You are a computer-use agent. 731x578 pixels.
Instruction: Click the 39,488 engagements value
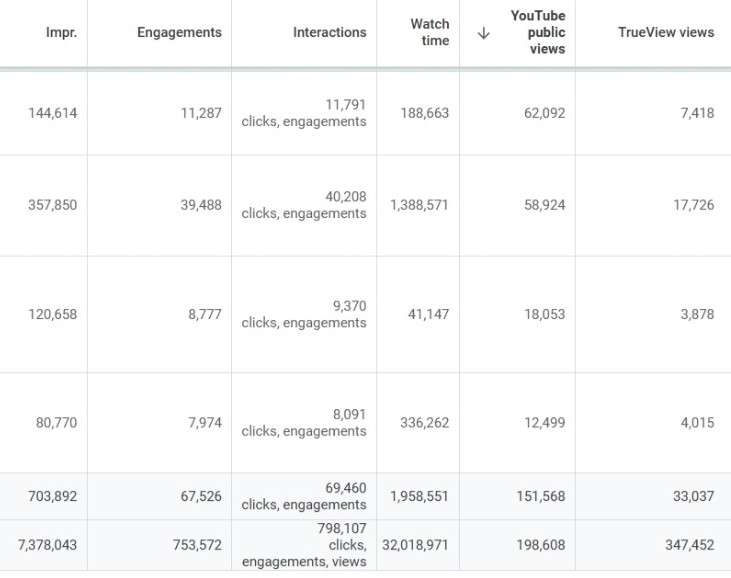201,205
